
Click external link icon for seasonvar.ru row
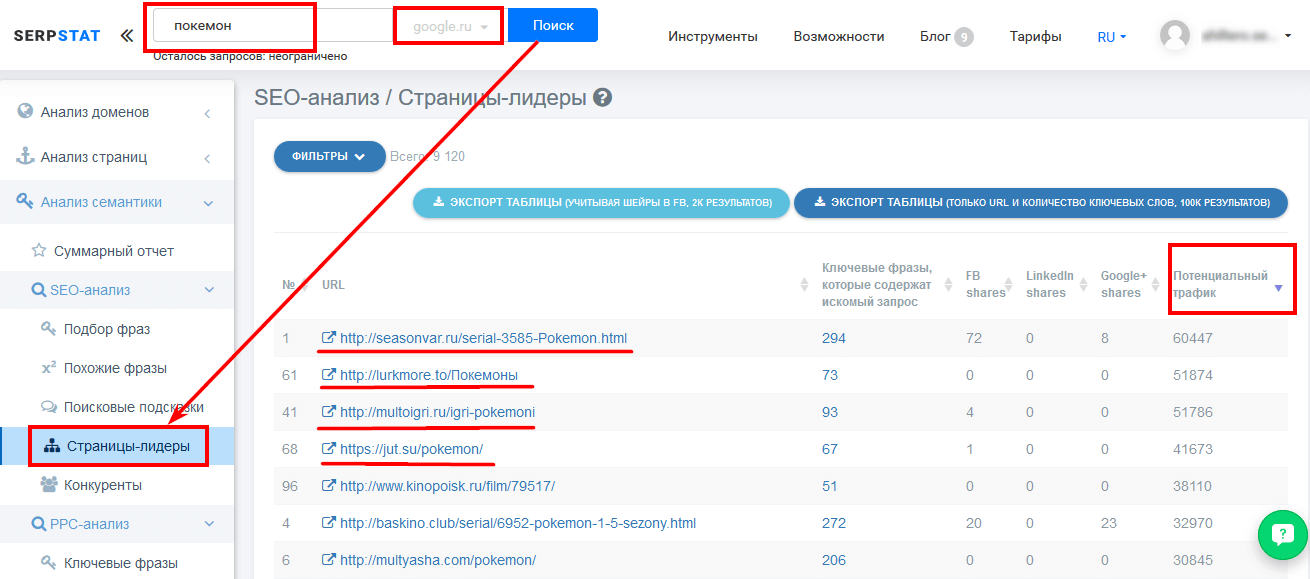(x=328, y=338)
